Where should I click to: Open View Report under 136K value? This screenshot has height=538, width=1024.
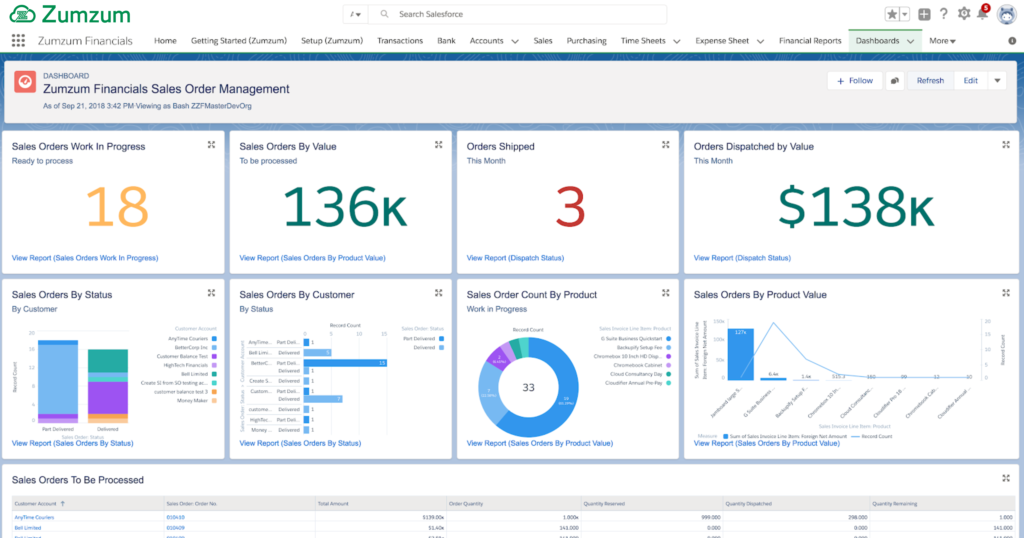[312, 258]
